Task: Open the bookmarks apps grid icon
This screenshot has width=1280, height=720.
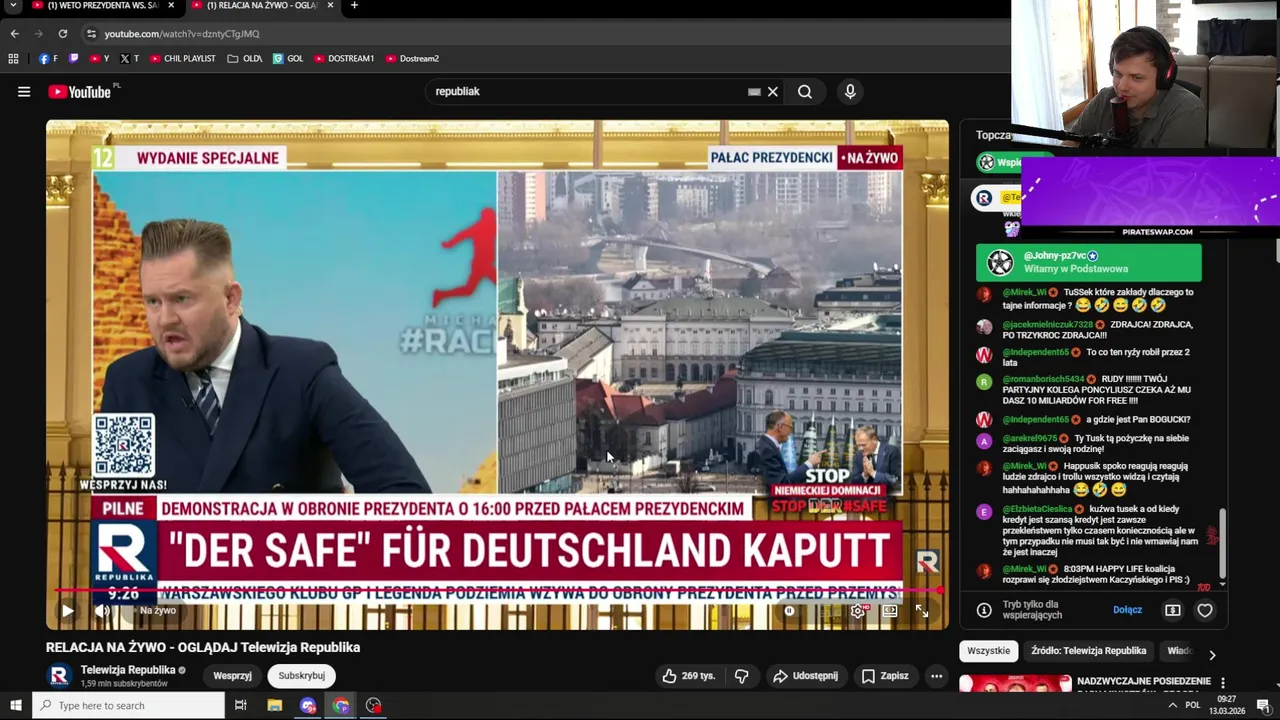Action: tap(13, 59)
